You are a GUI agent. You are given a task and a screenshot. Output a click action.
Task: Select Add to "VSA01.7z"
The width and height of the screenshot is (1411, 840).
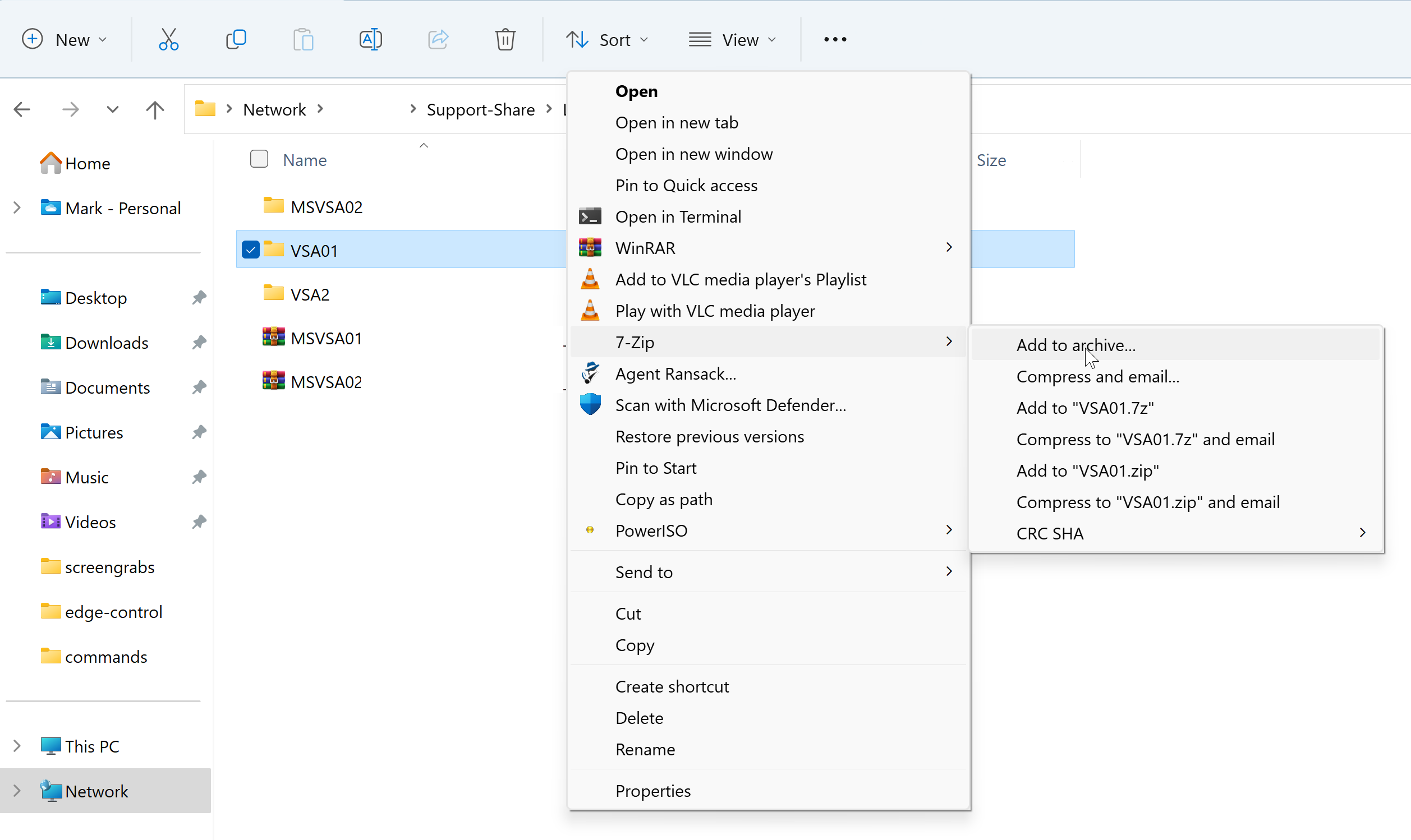[1175, 408]
